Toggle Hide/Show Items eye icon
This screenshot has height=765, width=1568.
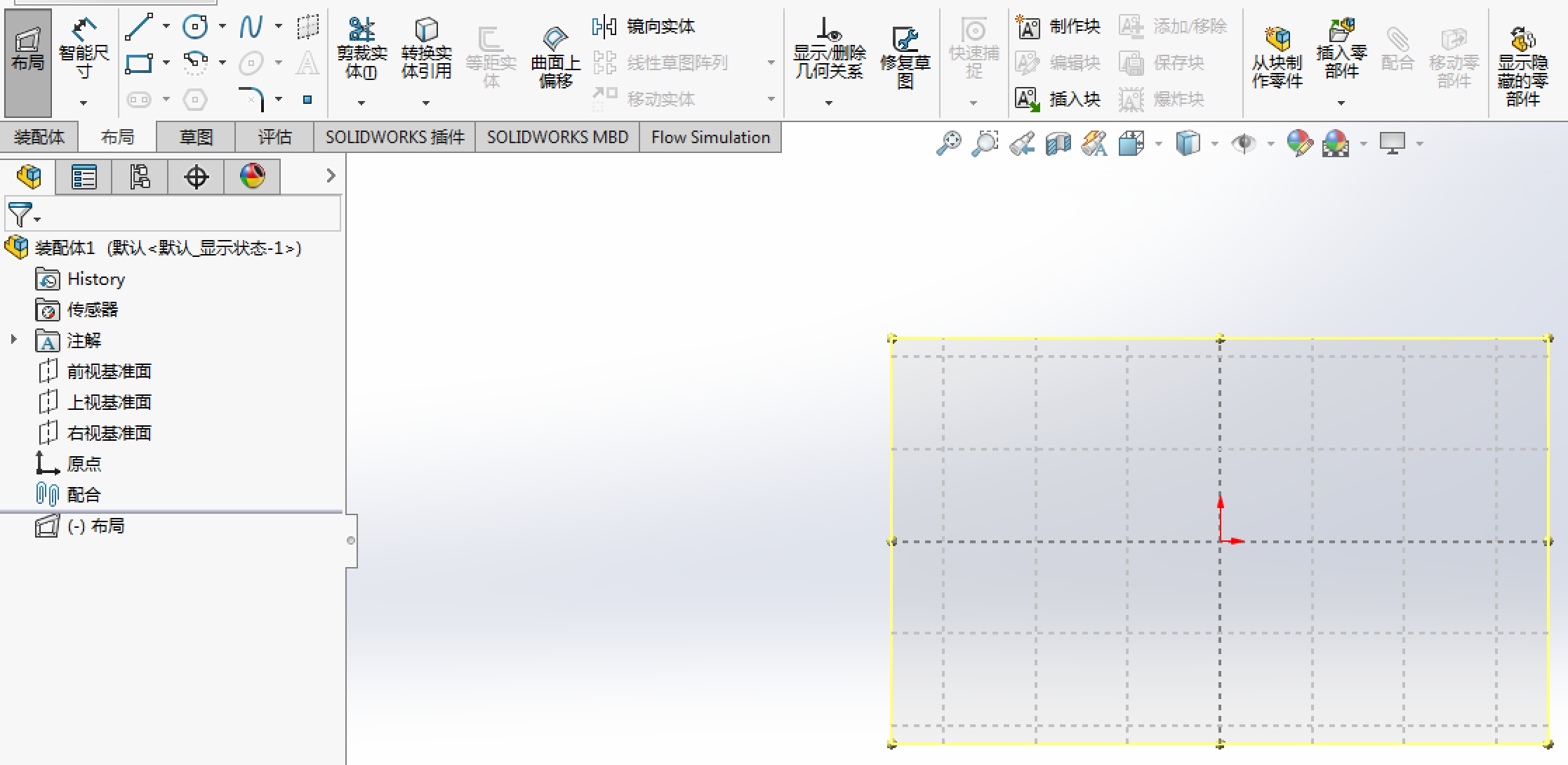(x=1244, y=143)
